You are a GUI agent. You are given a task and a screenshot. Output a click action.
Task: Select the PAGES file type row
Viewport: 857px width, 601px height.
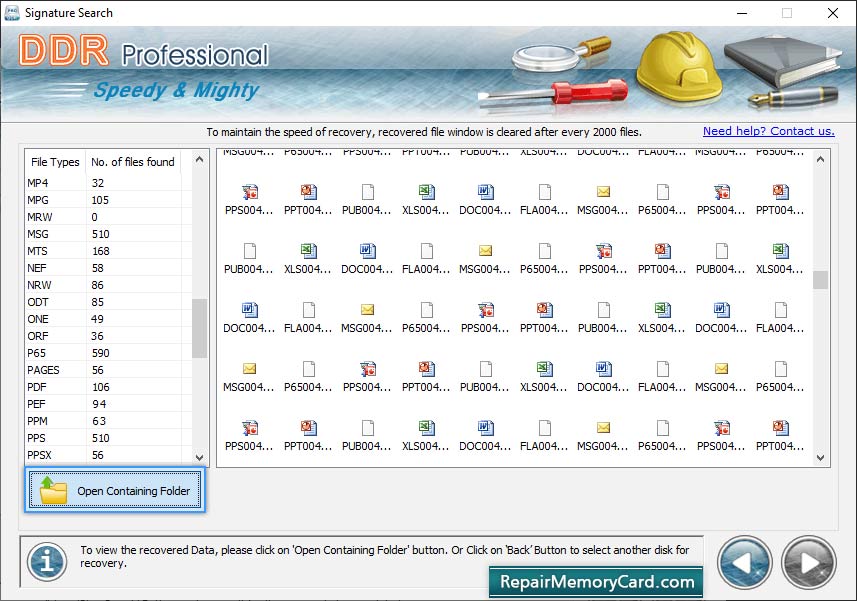tap(108, 369)
